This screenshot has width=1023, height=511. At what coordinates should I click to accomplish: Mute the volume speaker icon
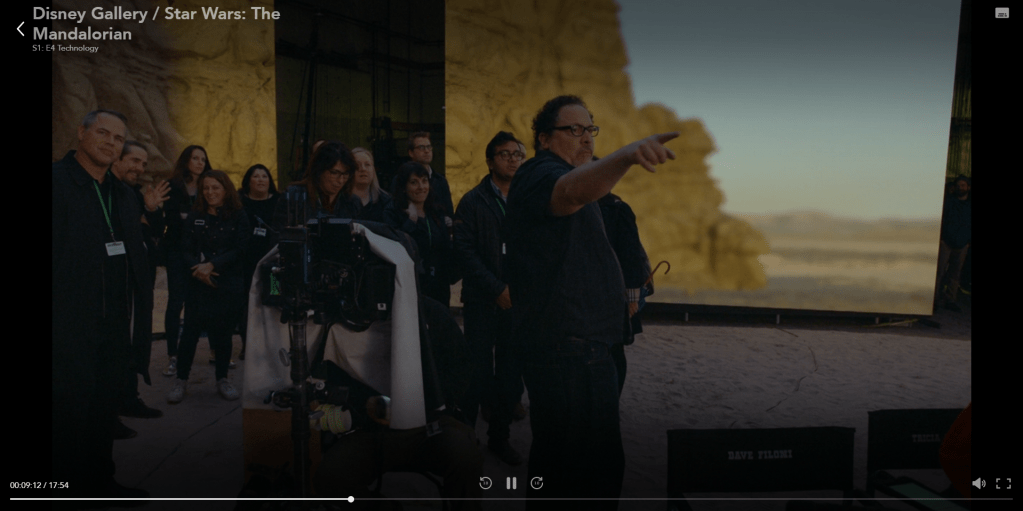(978, 483)
